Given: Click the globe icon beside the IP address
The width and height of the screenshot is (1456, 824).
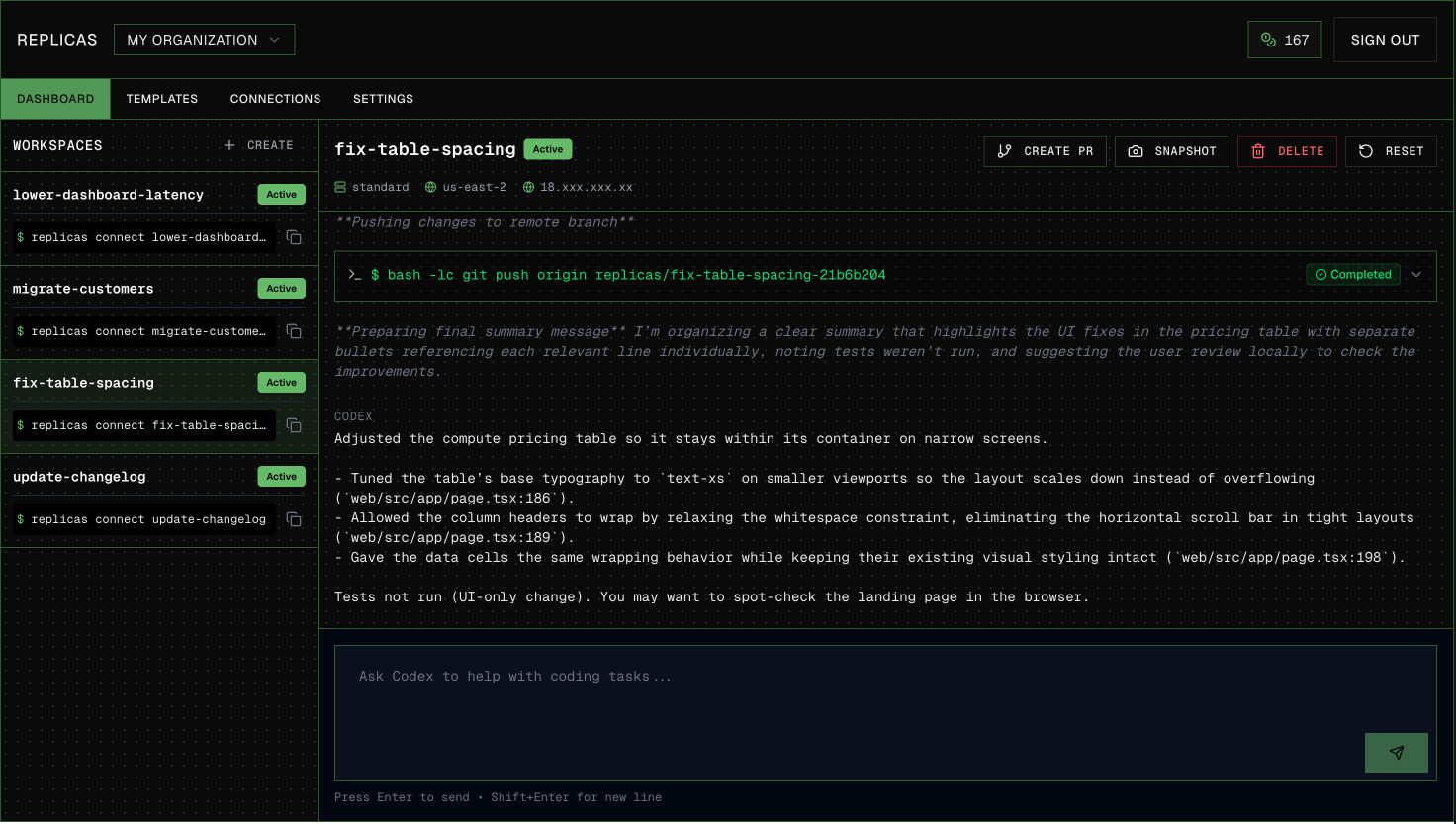Looking at the screenshot, I should 528,187.
